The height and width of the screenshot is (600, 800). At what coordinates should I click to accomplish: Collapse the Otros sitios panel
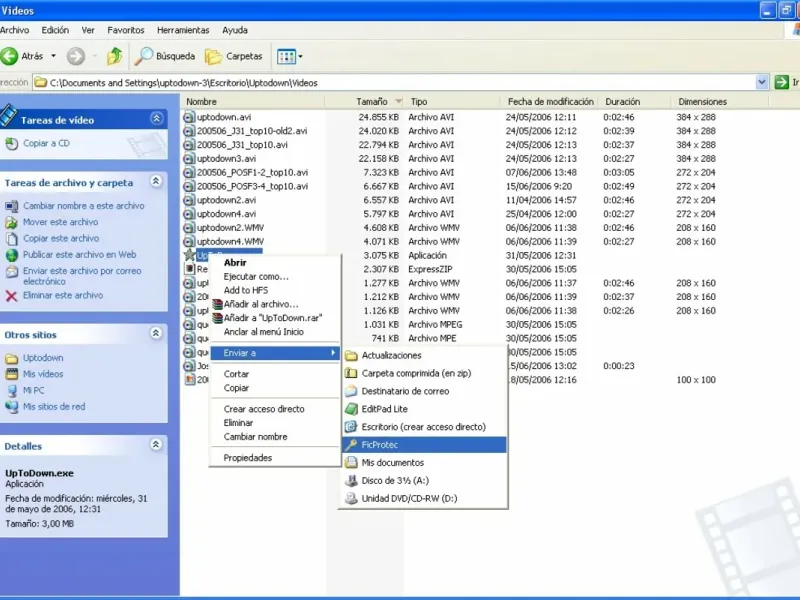pos(156,334)
